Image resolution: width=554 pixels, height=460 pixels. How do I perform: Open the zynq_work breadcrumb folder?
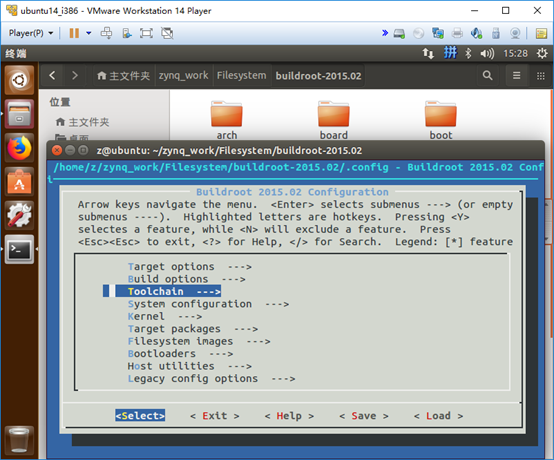point(183,76)
